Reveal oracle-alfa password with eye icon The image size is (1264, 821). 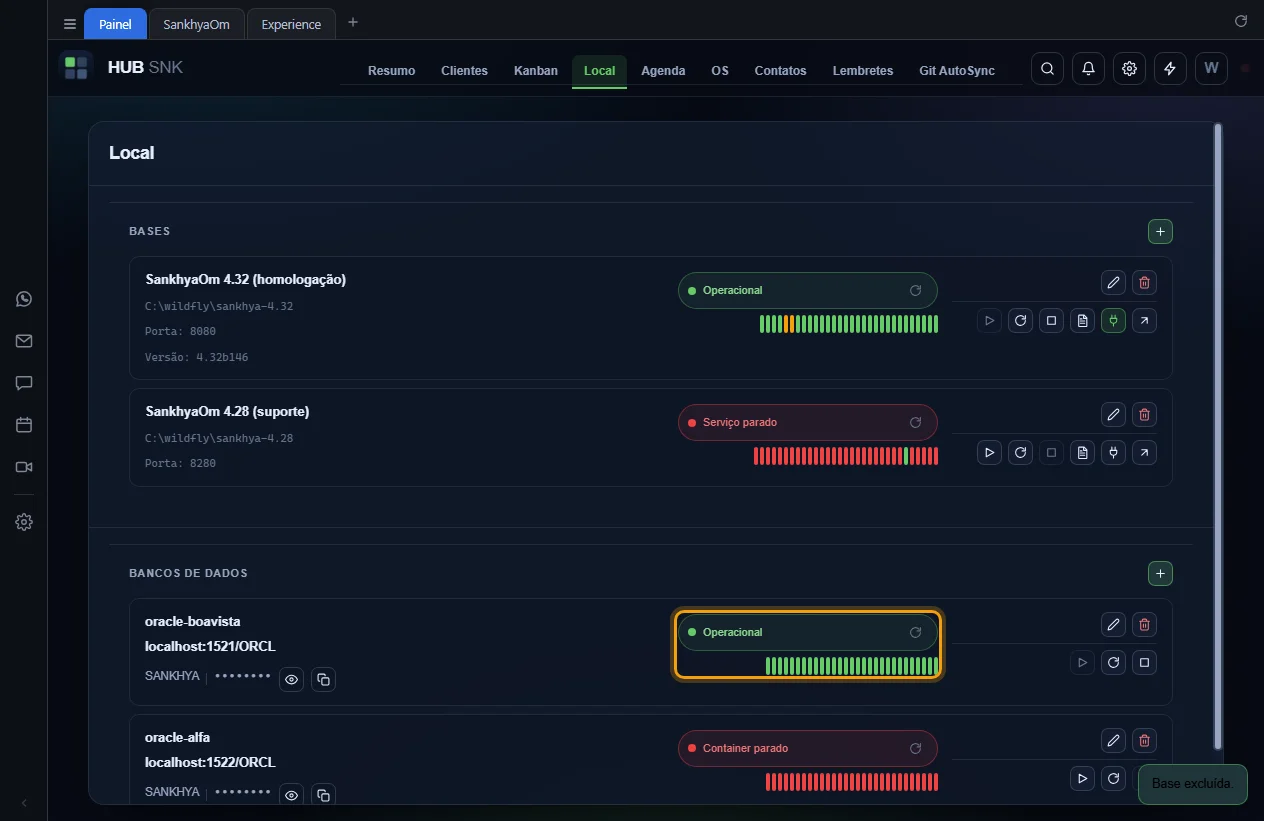click(x=292, y=795)
